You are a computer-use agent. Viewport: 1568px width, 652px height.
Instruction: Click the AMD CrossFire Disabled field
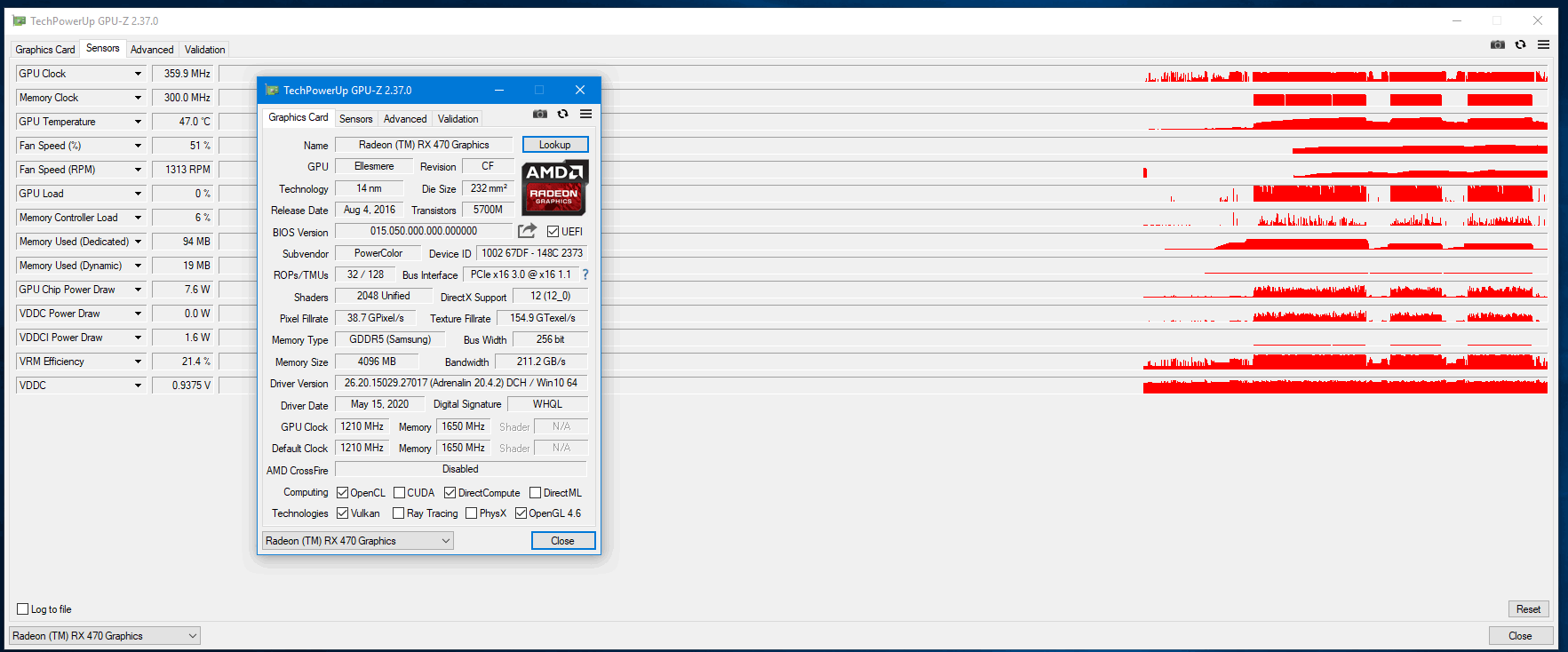pyautogui.click(x=461, y=469)
